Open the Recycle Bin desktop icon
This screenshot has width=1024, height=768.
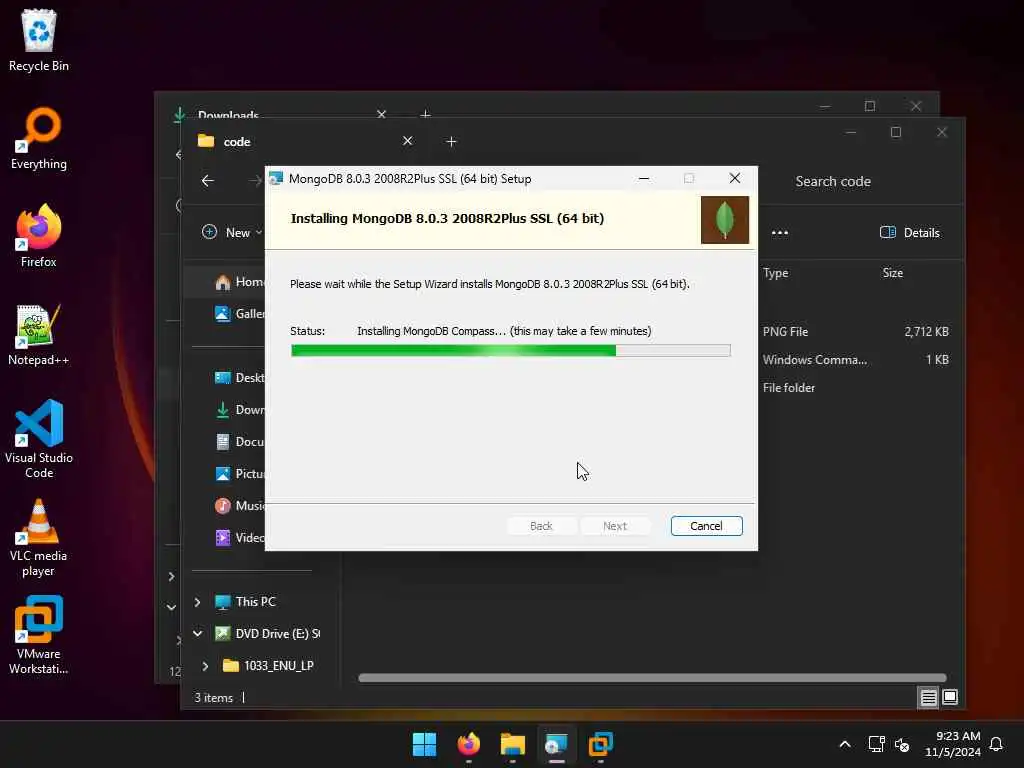[39, 40]
